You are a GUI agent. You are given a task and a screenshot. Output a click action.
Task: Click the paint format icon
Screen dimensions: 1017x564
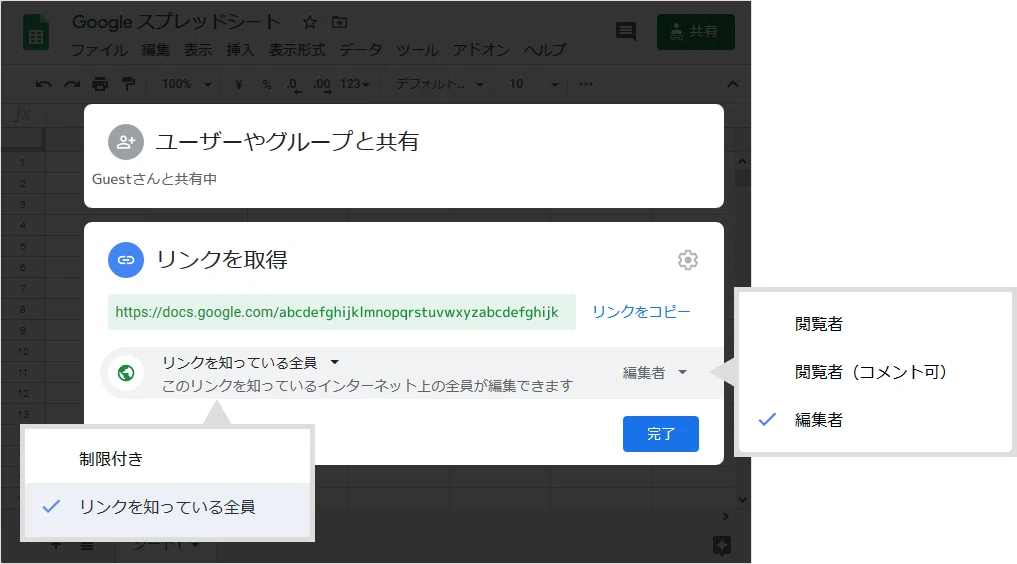[128, 84]
